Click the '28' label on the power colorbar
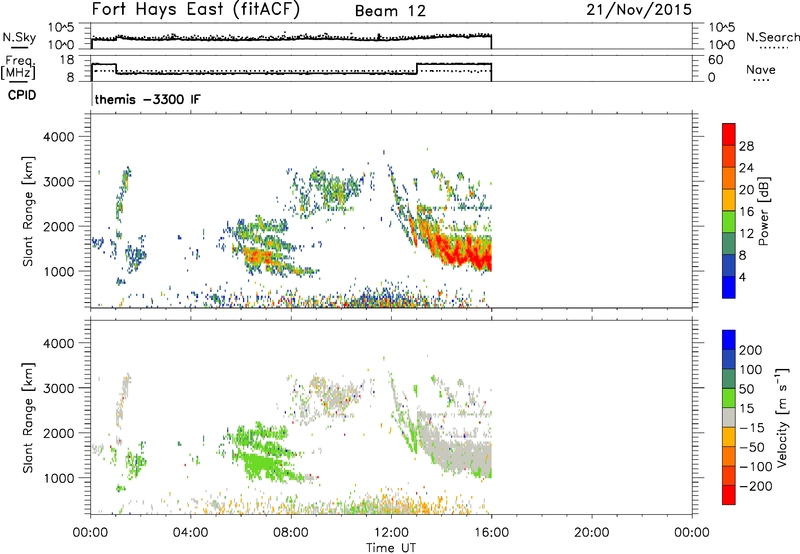 click(746, 146)
